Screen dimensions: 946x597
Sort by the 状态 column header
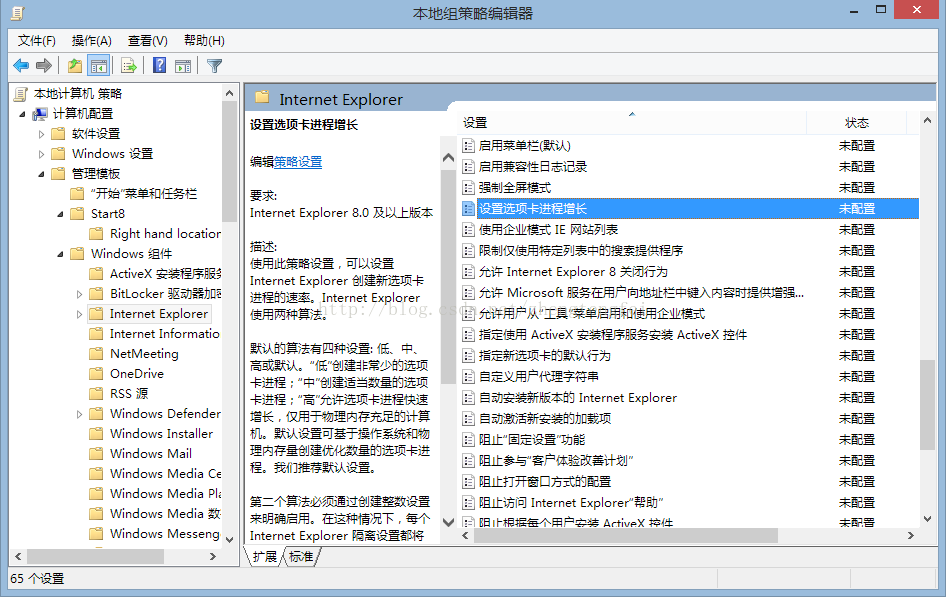857,122
